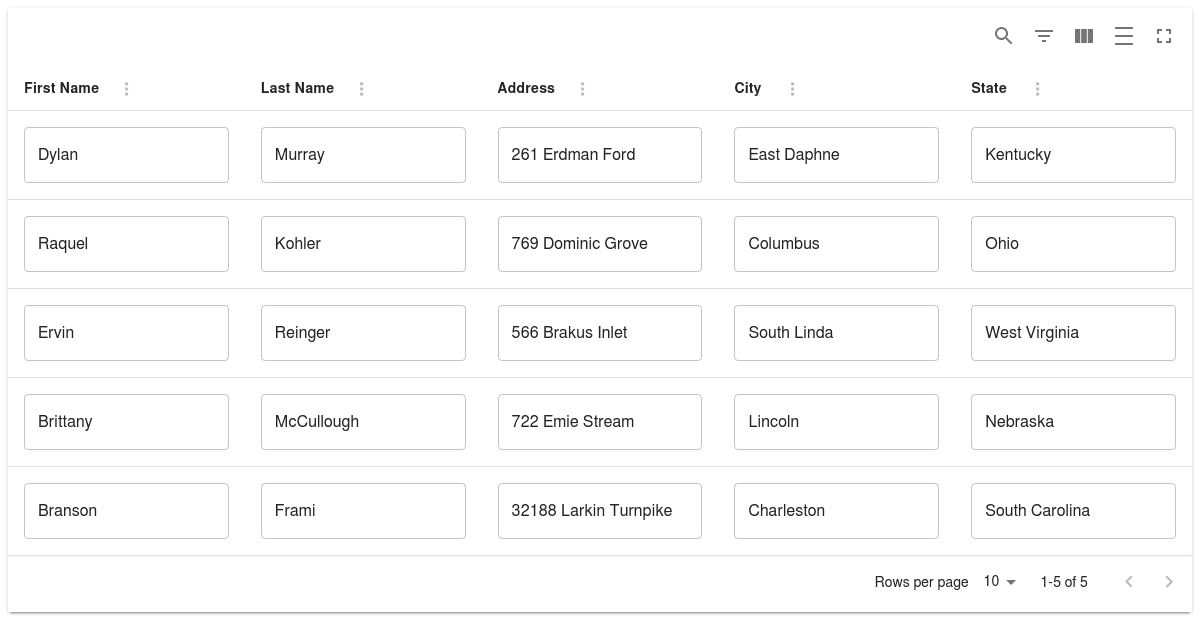Open the show/hide columns selector
Screen dimensions: 1200x630
click(x=1083, y=36)
